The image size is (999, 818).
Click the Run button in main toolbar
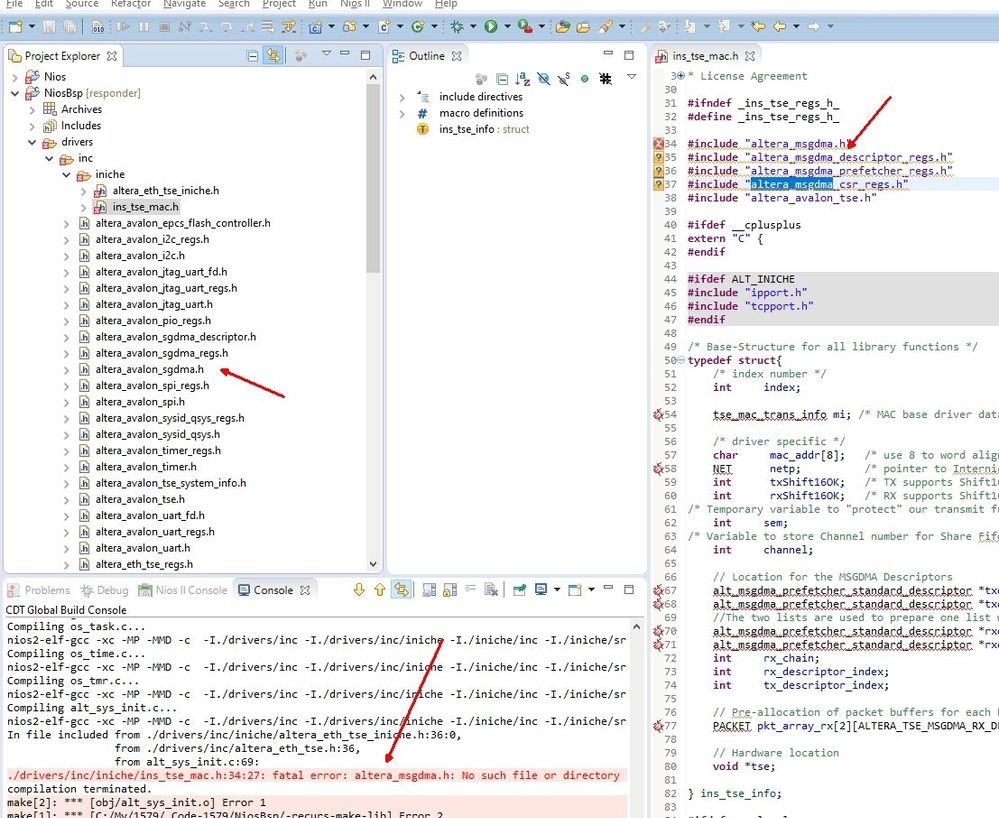[491, 27]
